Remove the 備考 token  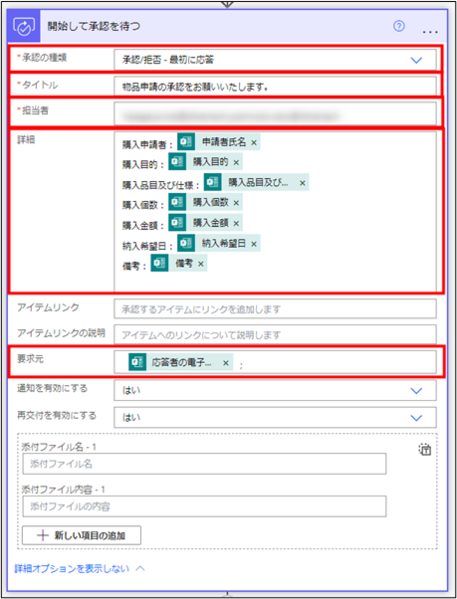201,264
